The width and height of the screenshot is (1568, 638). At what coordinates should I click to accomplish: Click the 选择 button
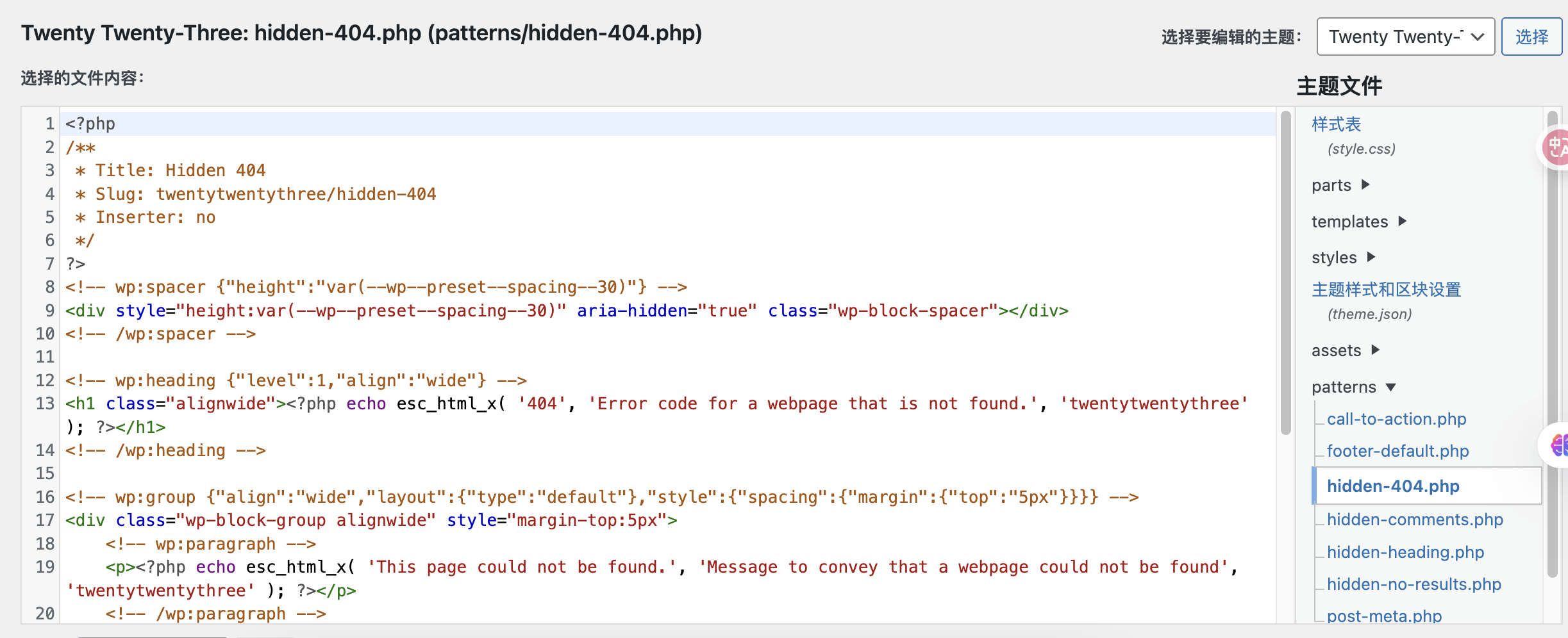[x=1531, y=37]
